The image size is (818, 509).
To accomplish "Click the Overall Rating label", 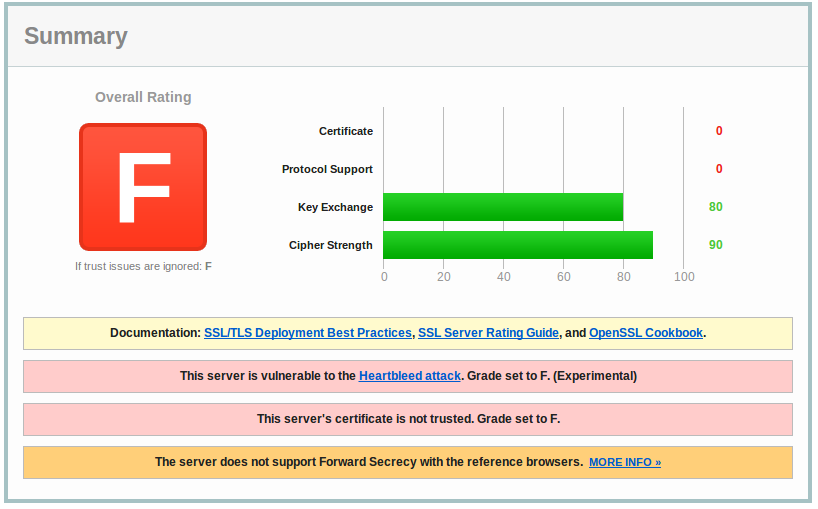I will coord(143,98).
